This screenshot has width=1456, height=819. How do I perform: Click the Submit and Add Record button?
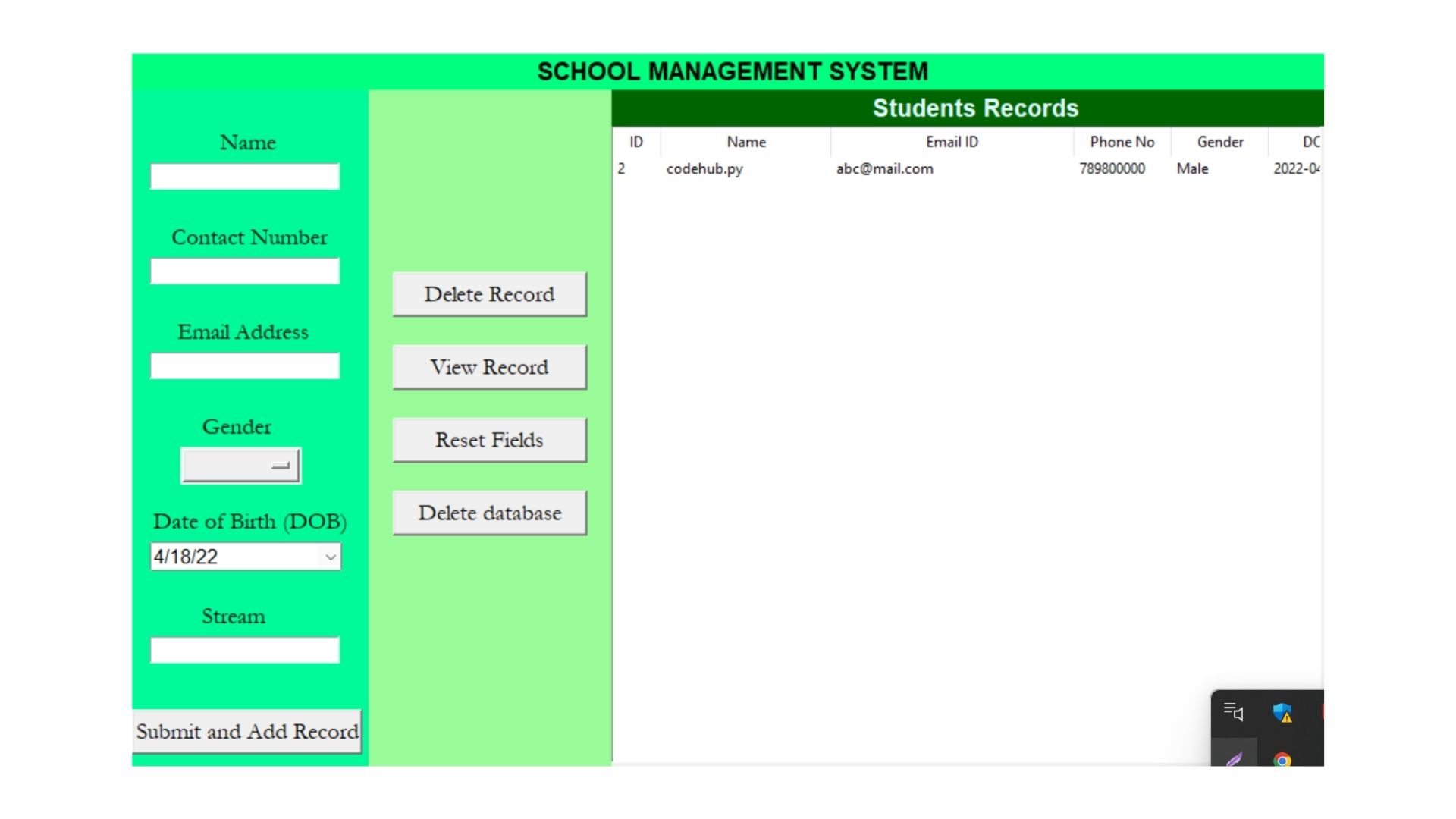[247, 731]
